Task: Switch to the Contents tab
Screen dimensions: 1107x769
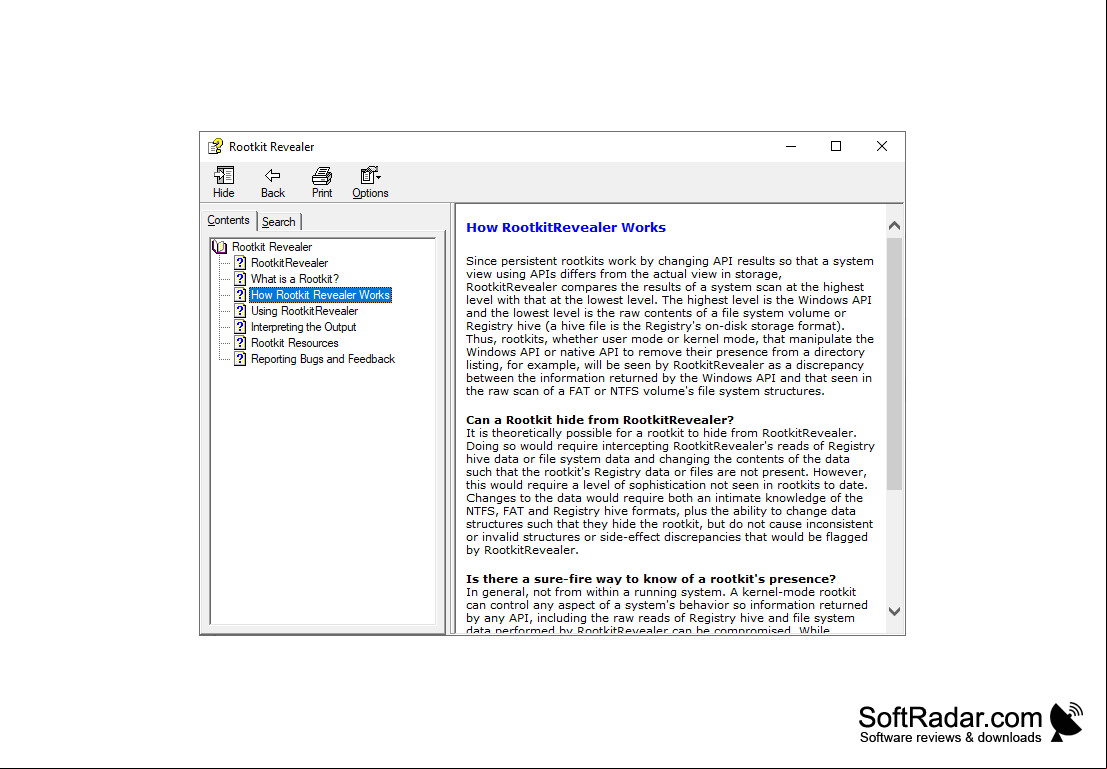Action: 229,220
